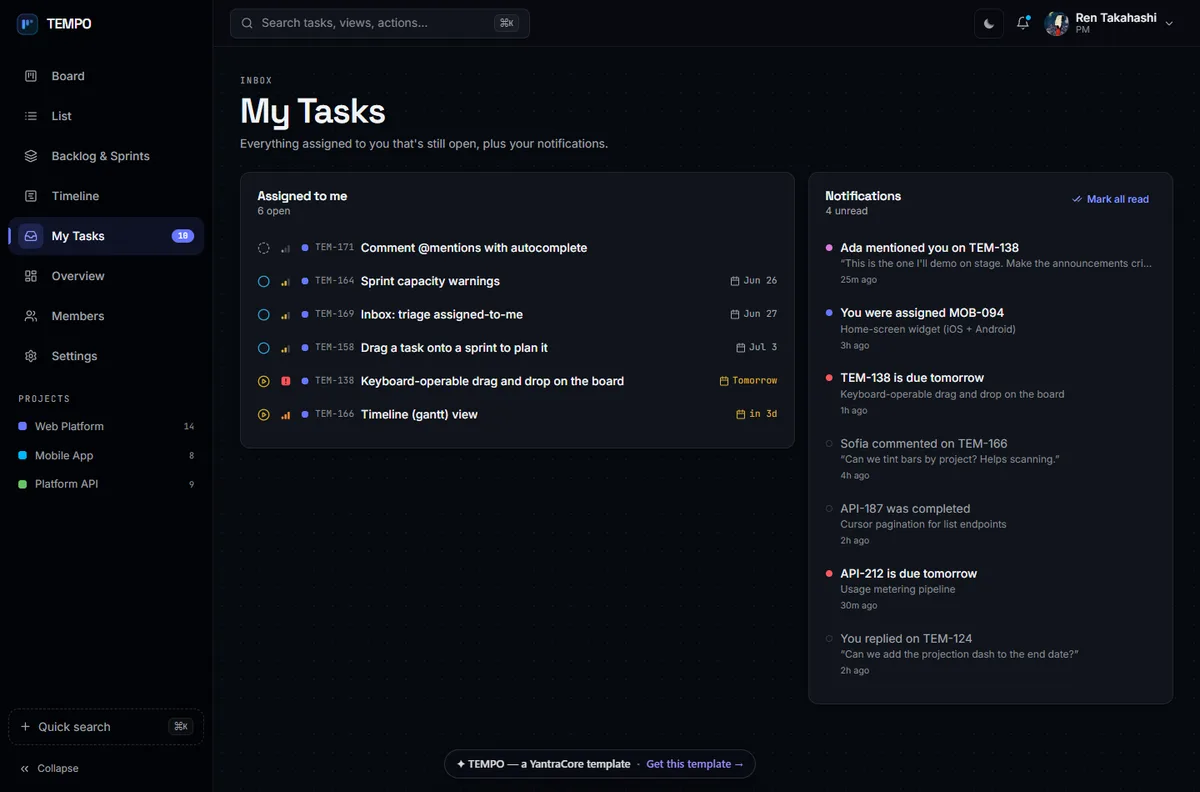The width and height of the screenshot is (1200, 792).
Task: Click the ⌘K badge in top search
Action: [507, 23]
